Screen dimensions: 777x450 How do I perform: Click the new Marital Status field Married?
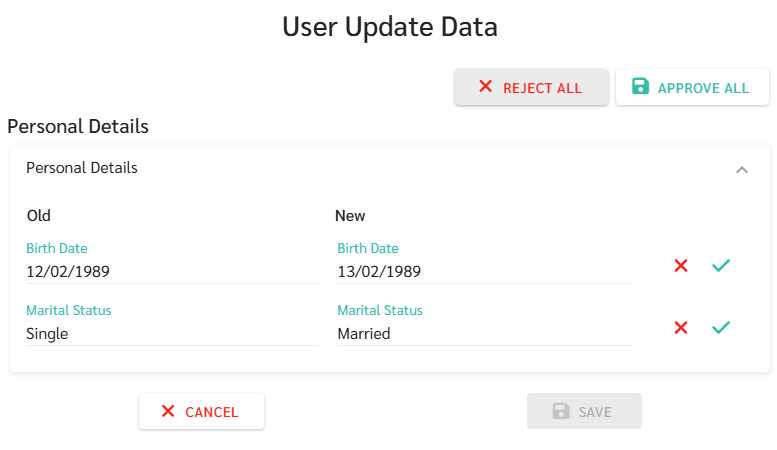[x=484, y=334]
